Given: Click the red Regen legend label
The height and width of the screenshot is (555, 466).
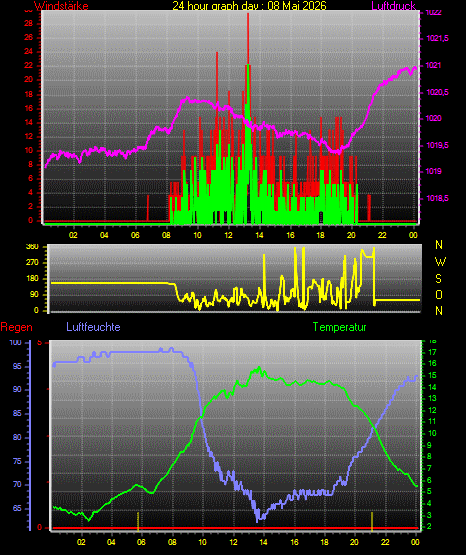Looking at the screenshot, I should 17,327.
